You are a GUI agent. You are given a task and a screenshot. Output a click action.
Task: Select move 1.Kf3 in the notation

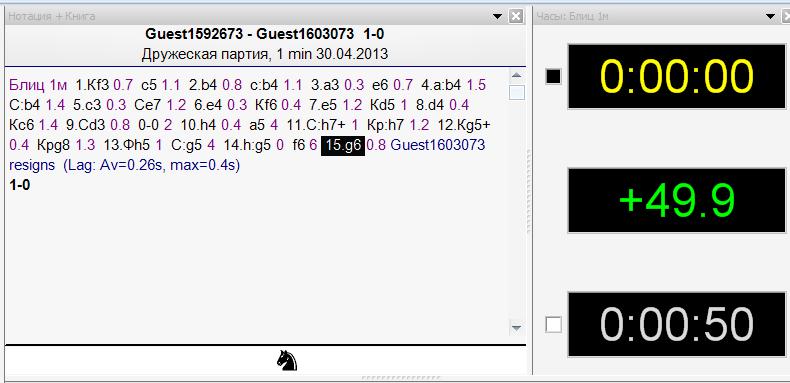92,85
